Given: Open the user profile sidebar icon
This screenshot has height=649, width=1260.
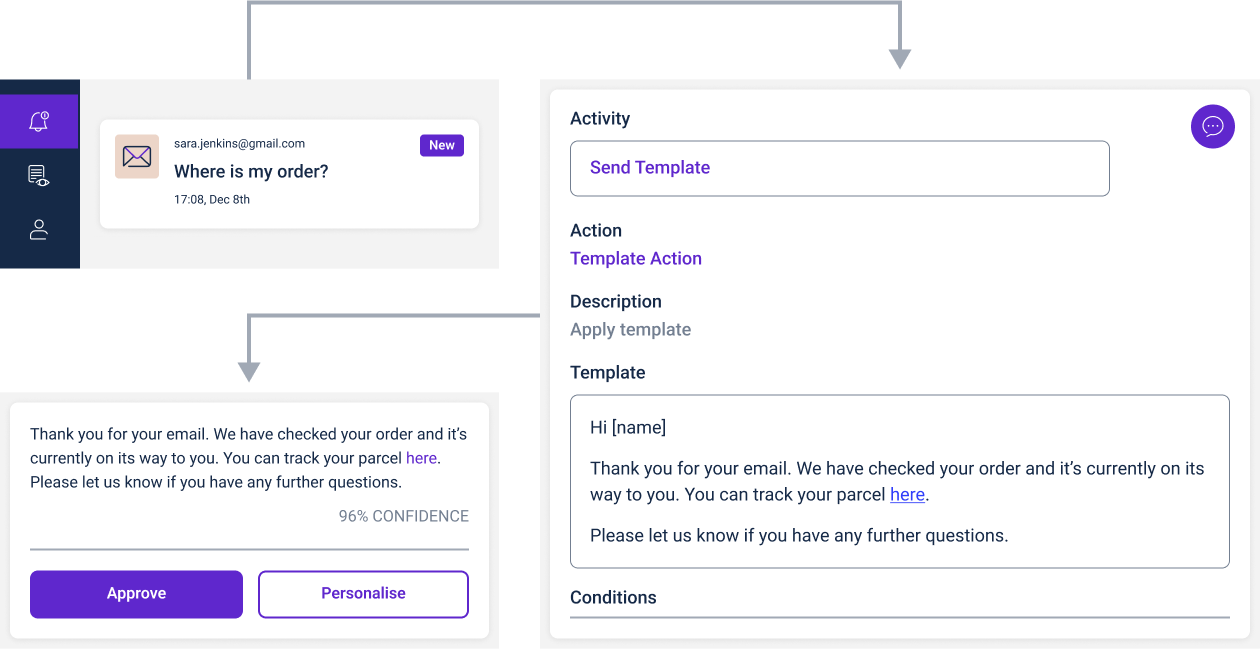Looking at the screenshot, I should click(x=39, y=229).
